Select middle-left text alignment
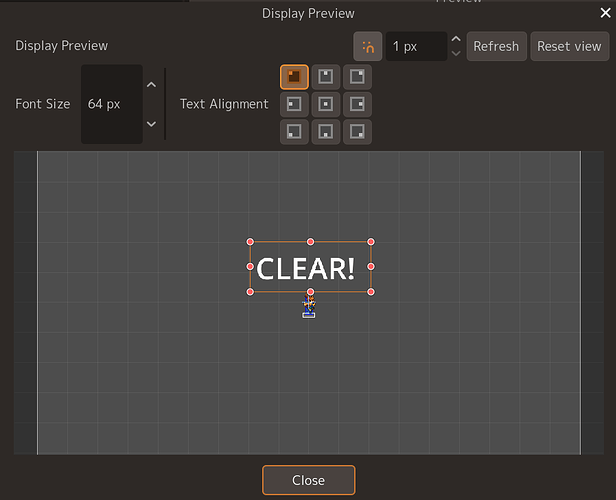 (294, 104)
